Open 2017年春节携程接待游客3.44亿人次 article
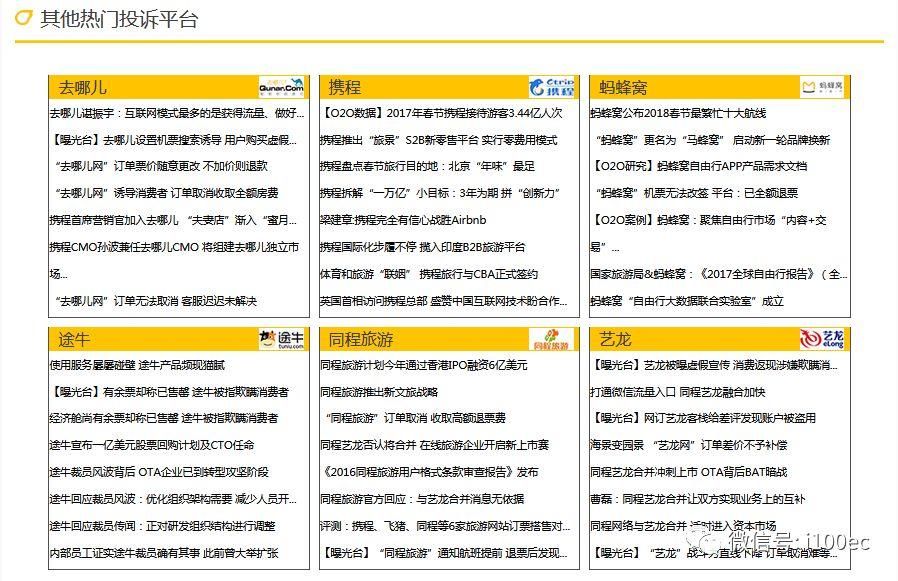 point(441,113)
